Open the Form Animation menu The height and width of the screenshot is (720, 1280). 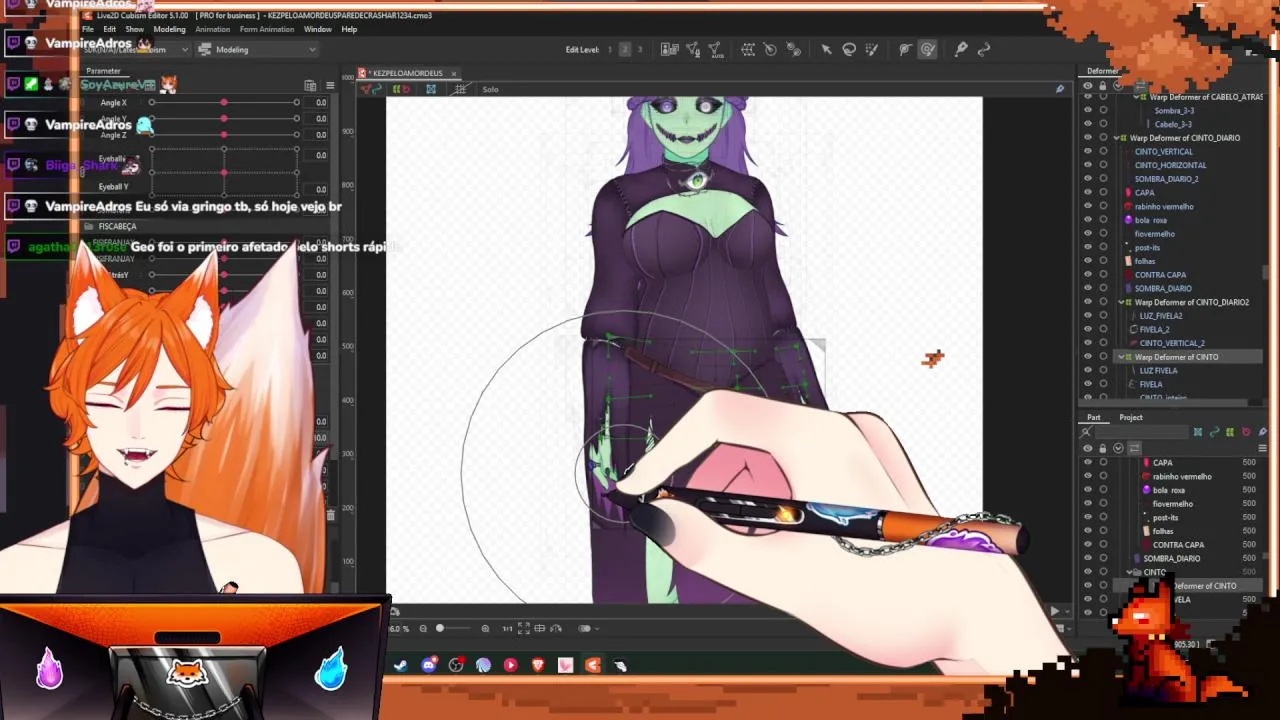pos(267,29)
